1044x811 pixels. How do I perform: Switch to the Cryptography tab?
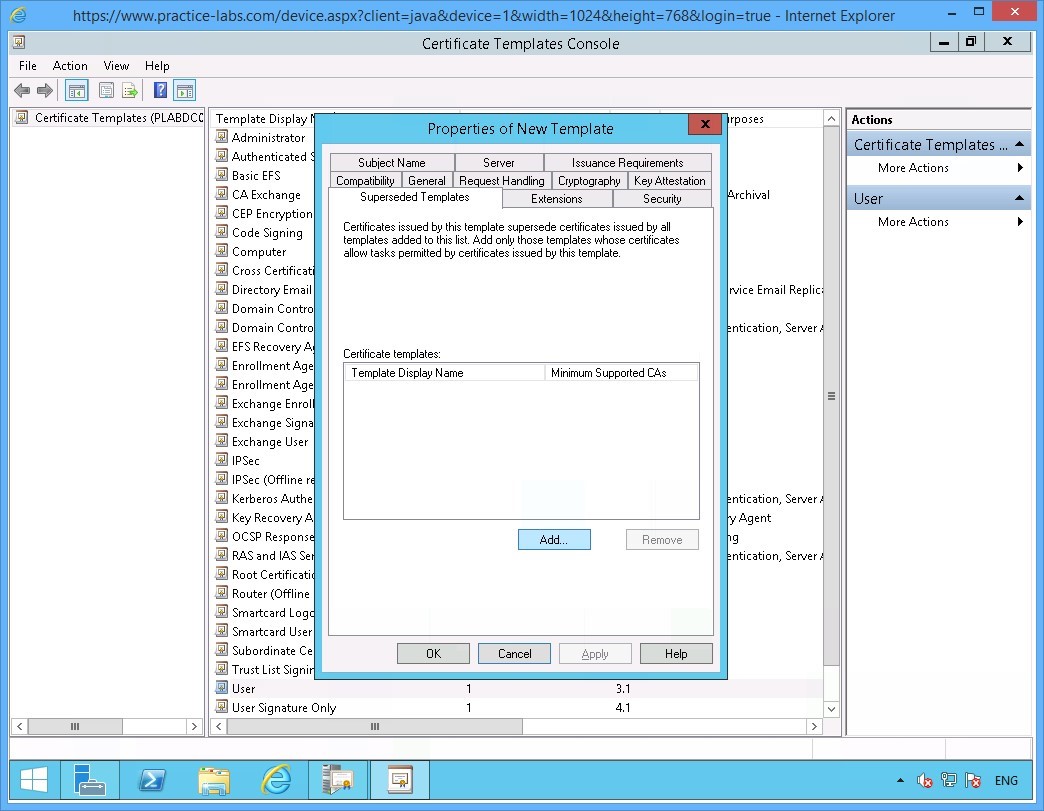[x=589, y=181]
